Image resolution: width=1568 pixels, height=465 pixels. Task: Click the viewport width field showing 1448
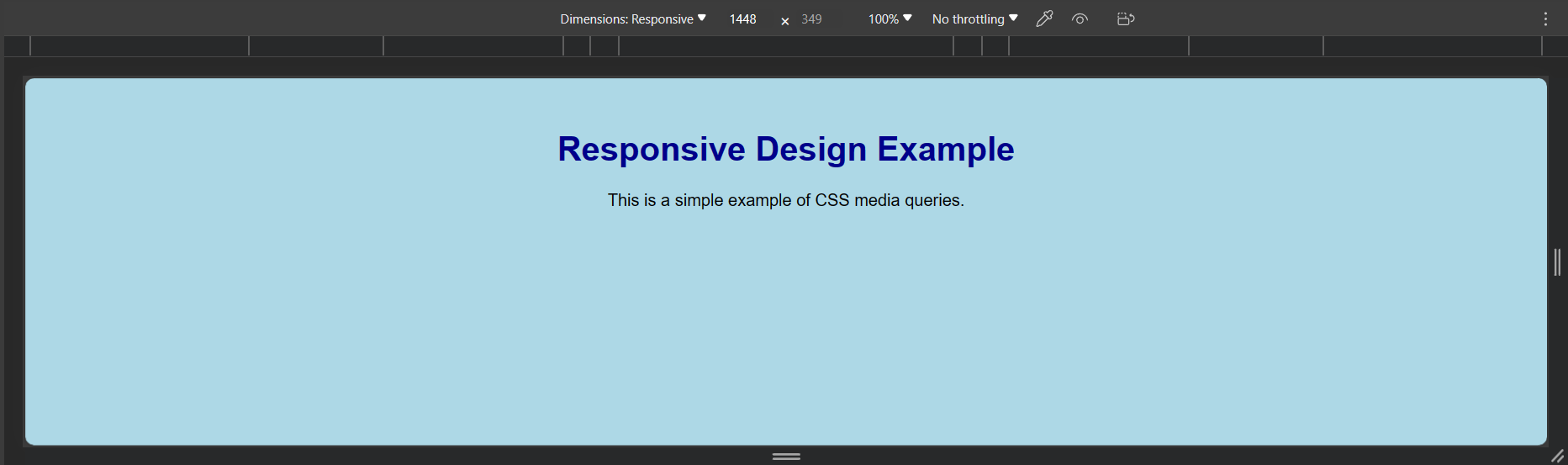[743, 18]
